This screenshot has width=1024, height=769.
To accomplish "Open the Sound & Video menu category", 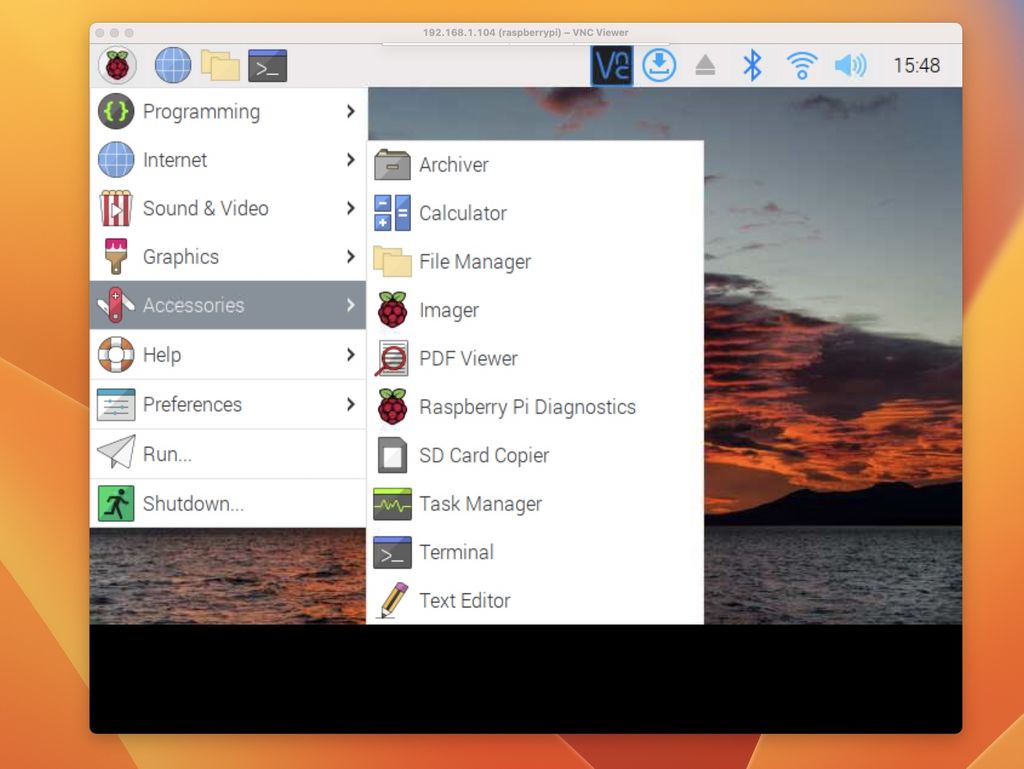I will click(x=228, y=208).
